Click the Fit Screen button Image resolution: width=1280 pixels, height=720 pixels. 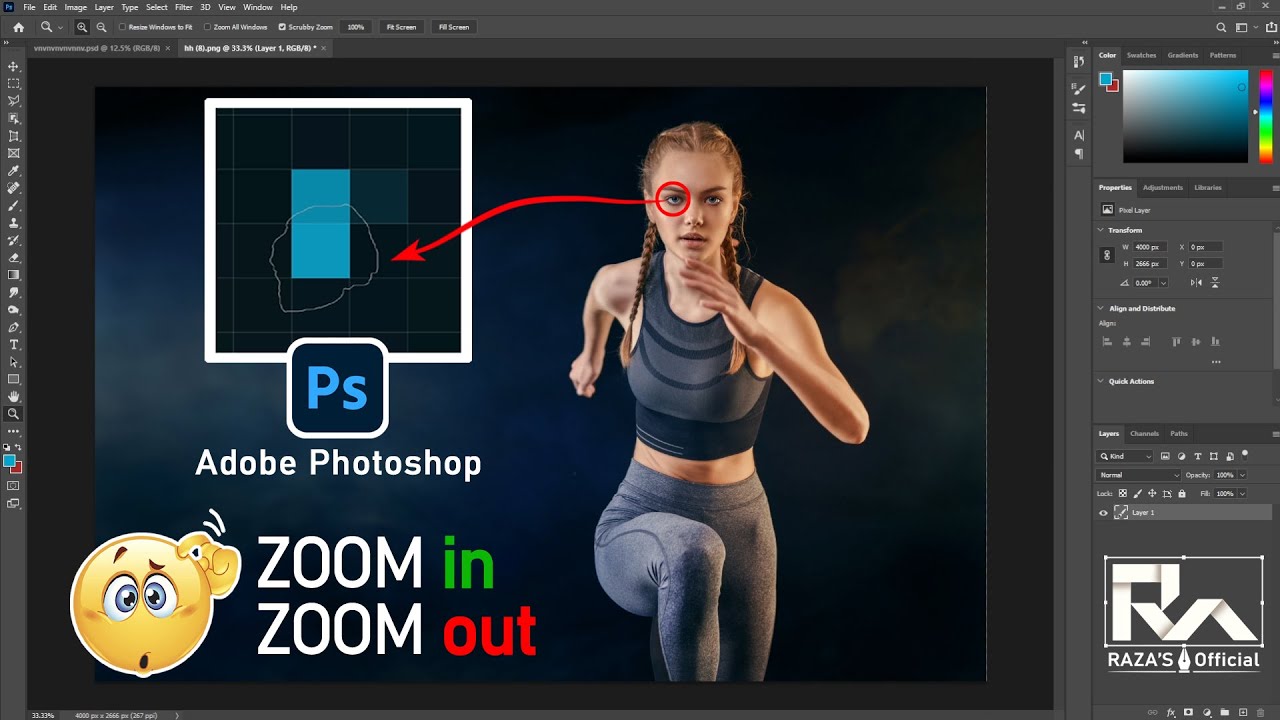pyautogui.click(x=401, y=27)
